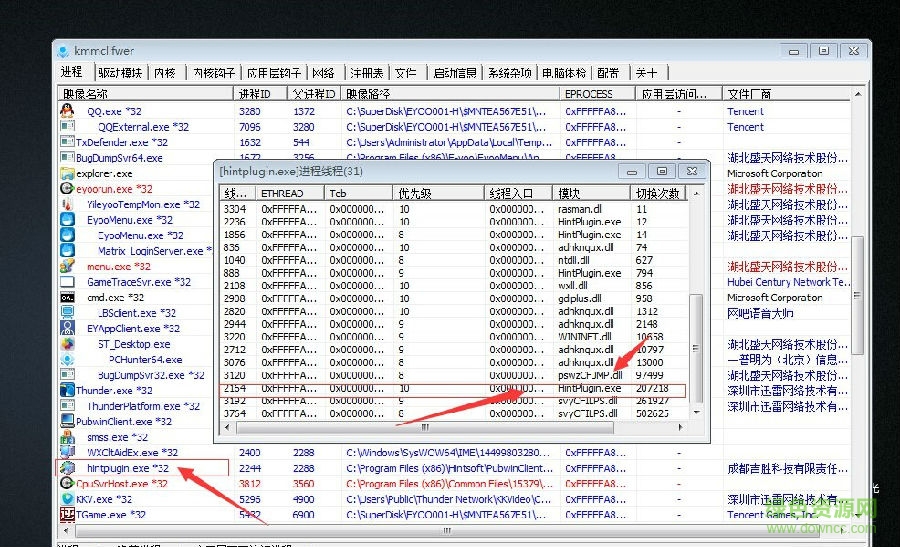
Task: Click the TGame.exe process icon
Action: pos(67,514)
